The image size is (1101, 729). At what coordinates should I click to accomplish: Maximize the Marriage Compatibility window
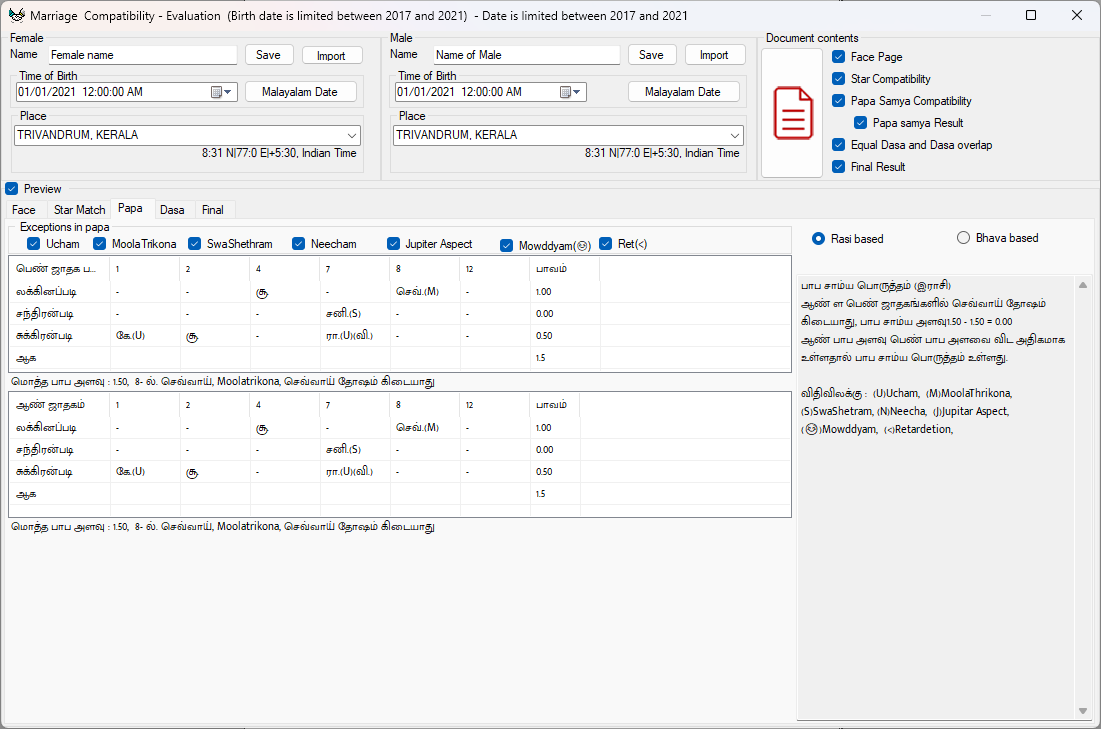(1031, 15)
